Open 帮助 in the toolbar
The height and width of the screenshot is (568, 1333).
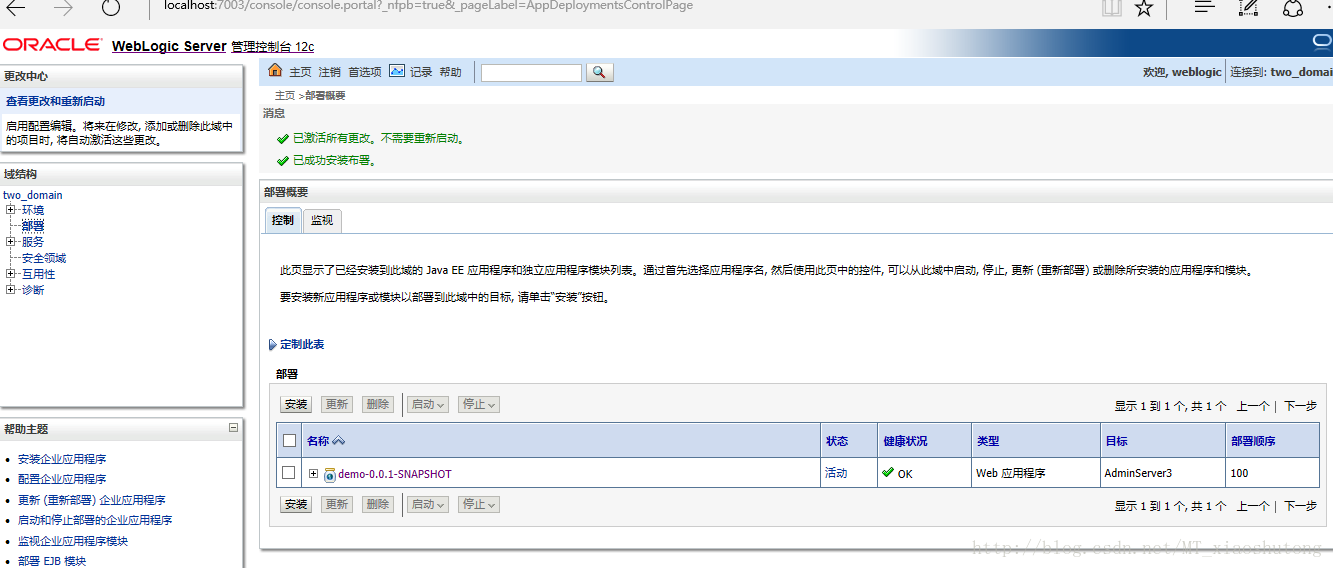pyautogui.click(x=451, y=72)
